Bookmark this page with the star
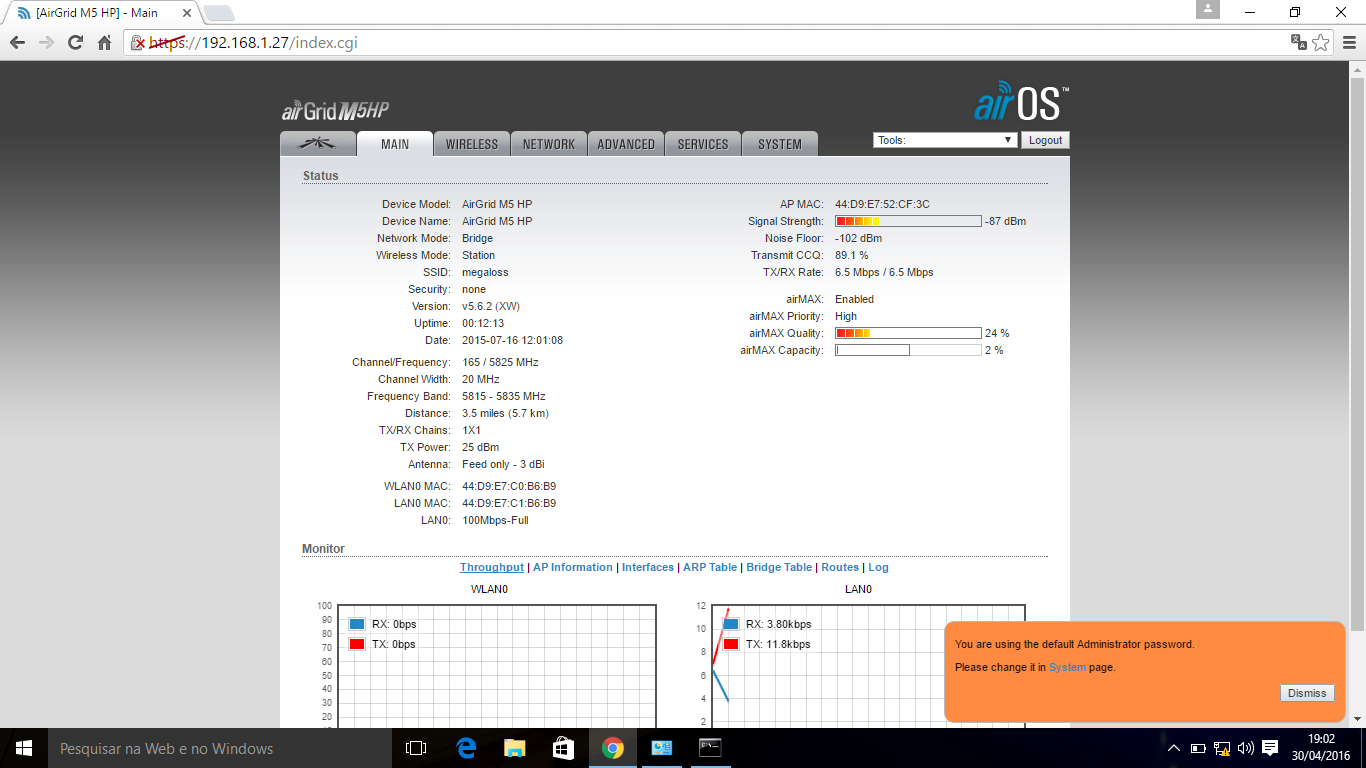Image resolution: width=1366 pixels, height=768 pixels. point(1321,42)
